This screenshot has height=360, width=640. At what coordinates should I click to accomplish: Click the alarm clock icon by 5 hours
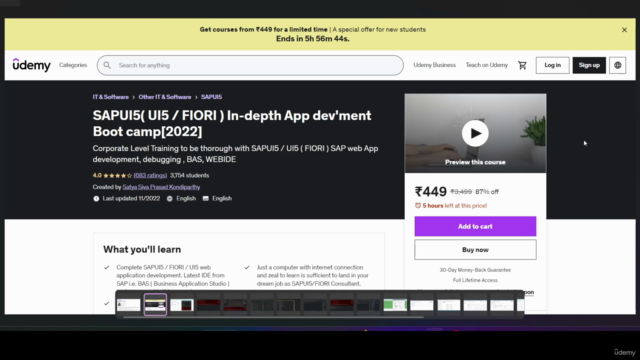coord(418,205)
